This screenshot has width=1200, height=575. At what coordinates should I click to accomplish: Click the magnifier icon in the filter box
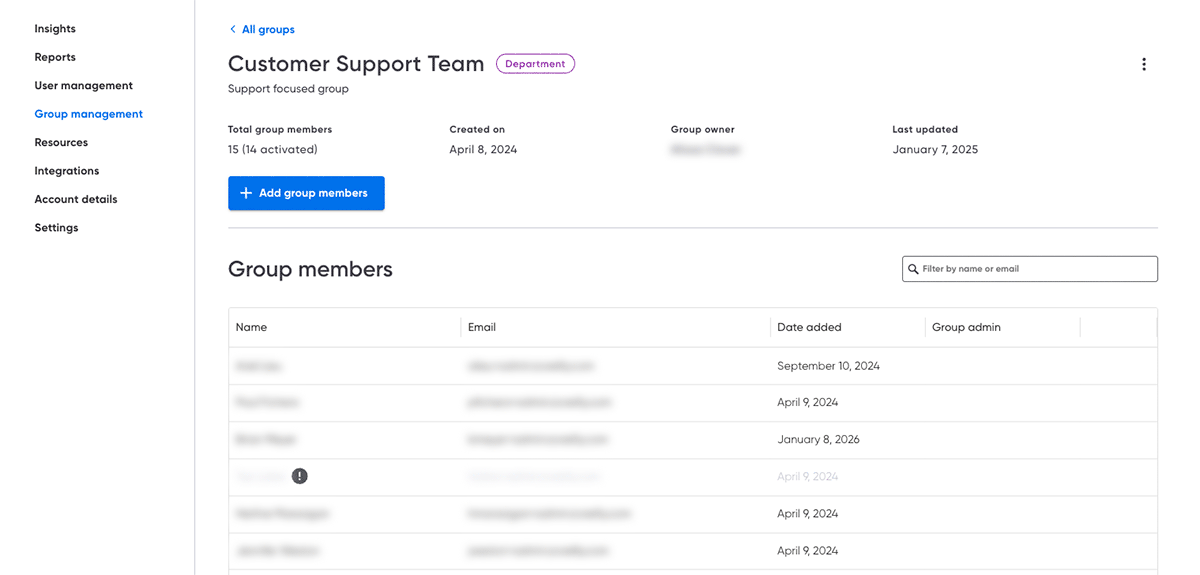click(913, 269)
